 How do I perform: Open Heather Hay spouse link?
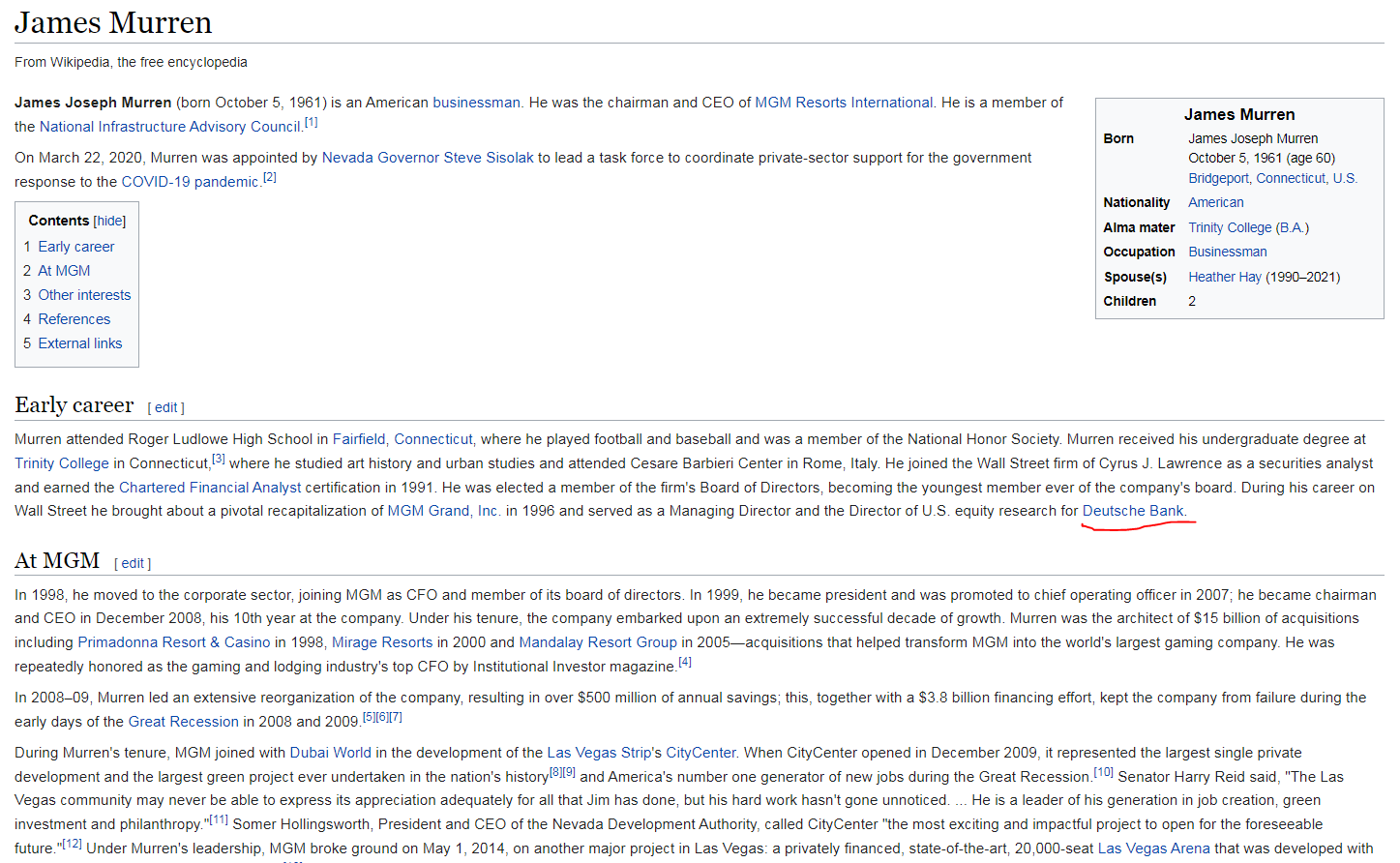[1225, 277]
